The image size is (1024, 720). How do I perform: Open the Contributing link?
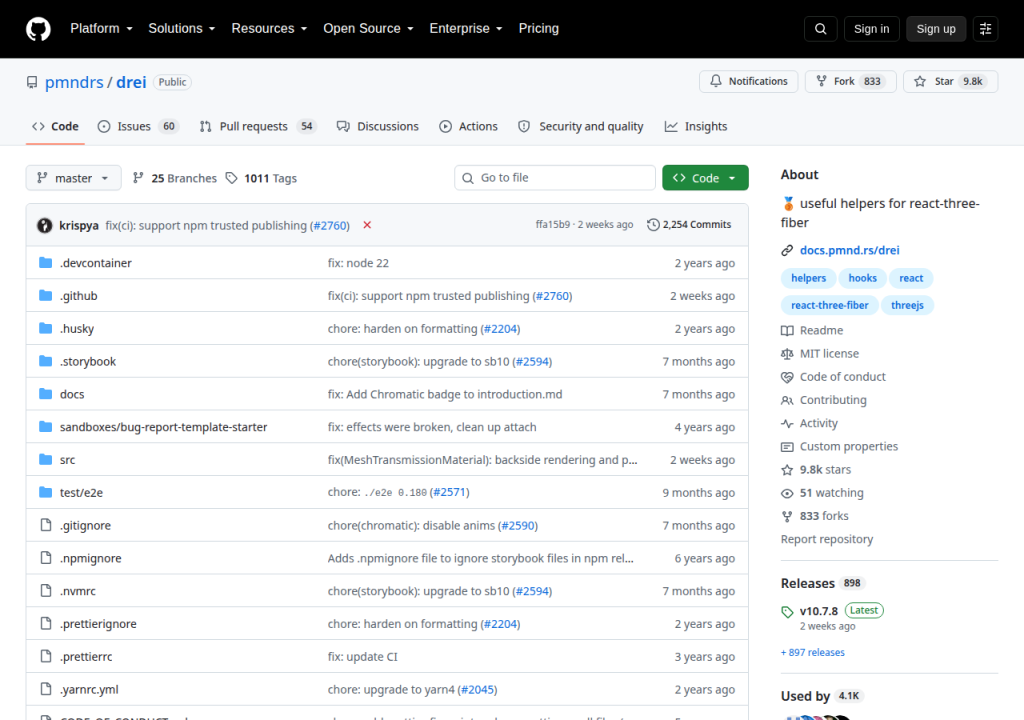[x=824, y=400]
